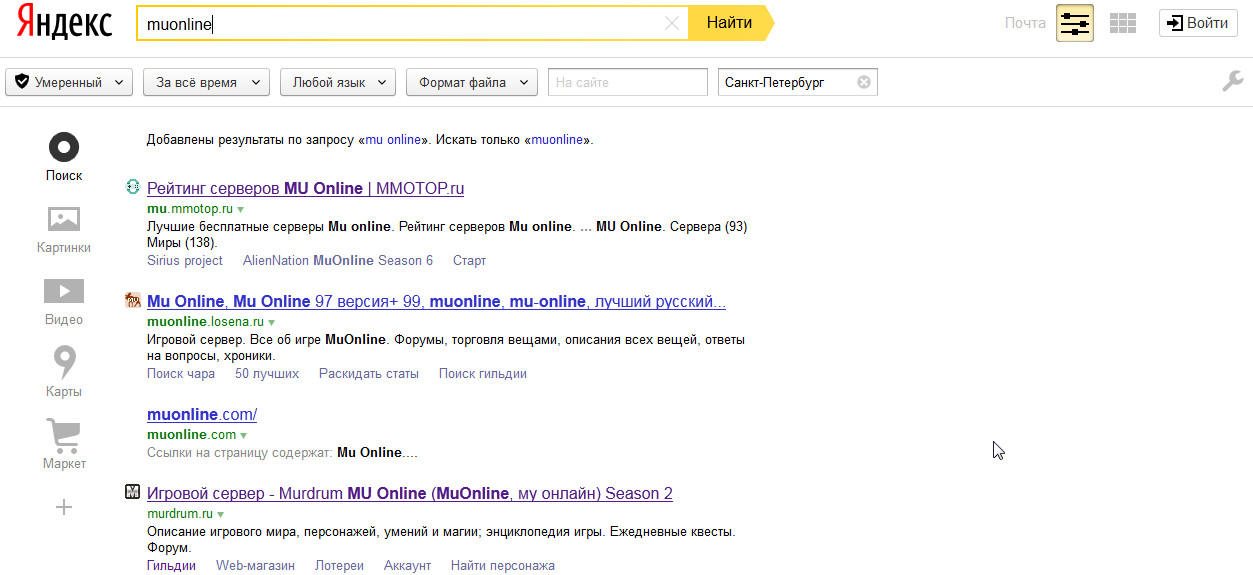Click the Murdrum favicon icon
Image resolution: width=1253 pixels, height=575 pixels.
(x=133, y=492)
